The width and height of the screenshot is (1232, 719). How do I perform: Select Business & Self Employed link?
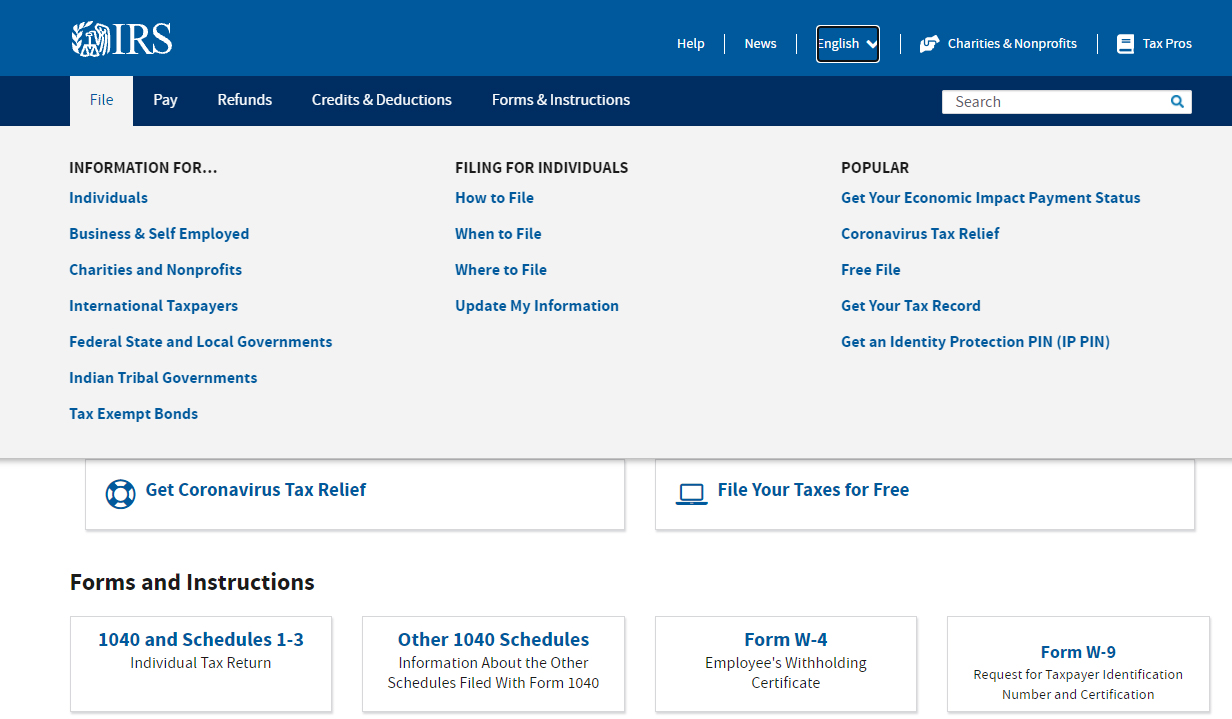pyautogui.click(x=159, y=234)
